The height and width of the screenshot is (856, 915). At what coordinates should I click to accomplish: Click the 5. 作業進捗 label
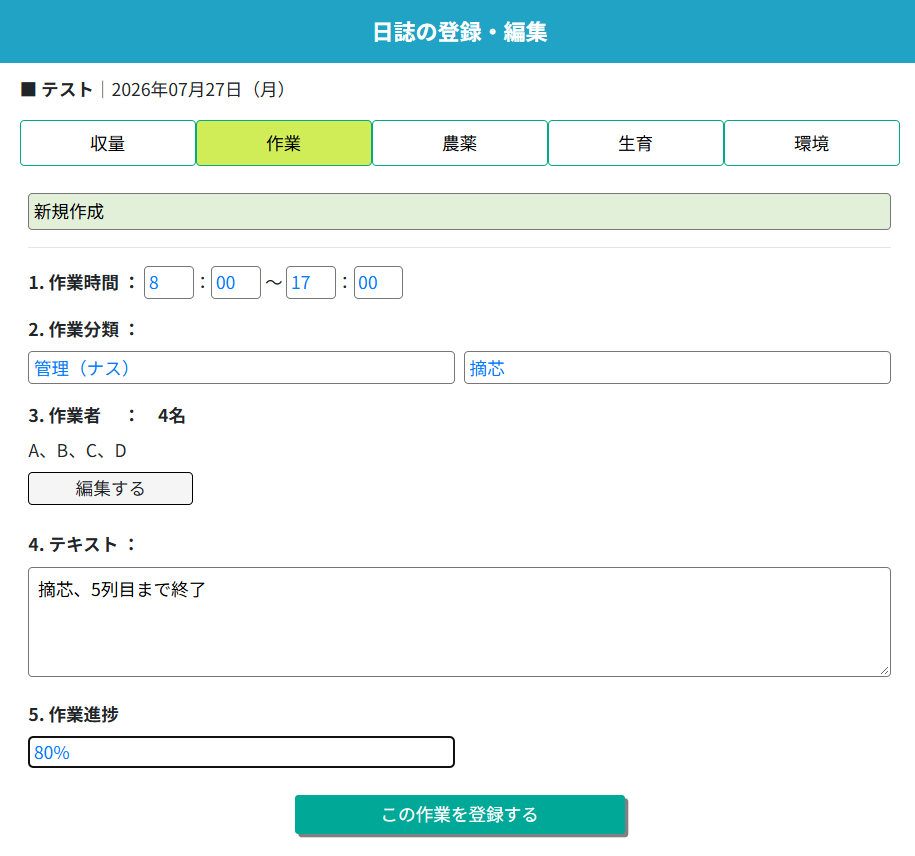[74, 714]
